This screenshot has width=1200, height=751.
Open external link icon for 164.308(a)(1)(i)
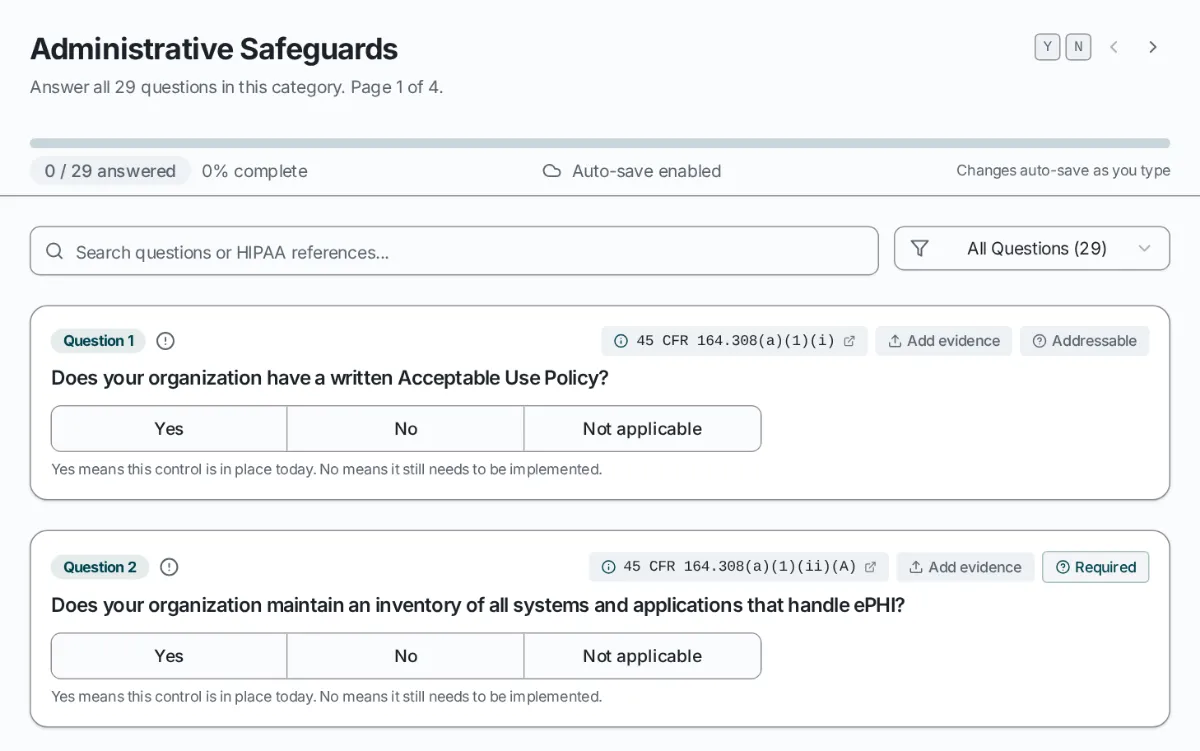point(849,341)
